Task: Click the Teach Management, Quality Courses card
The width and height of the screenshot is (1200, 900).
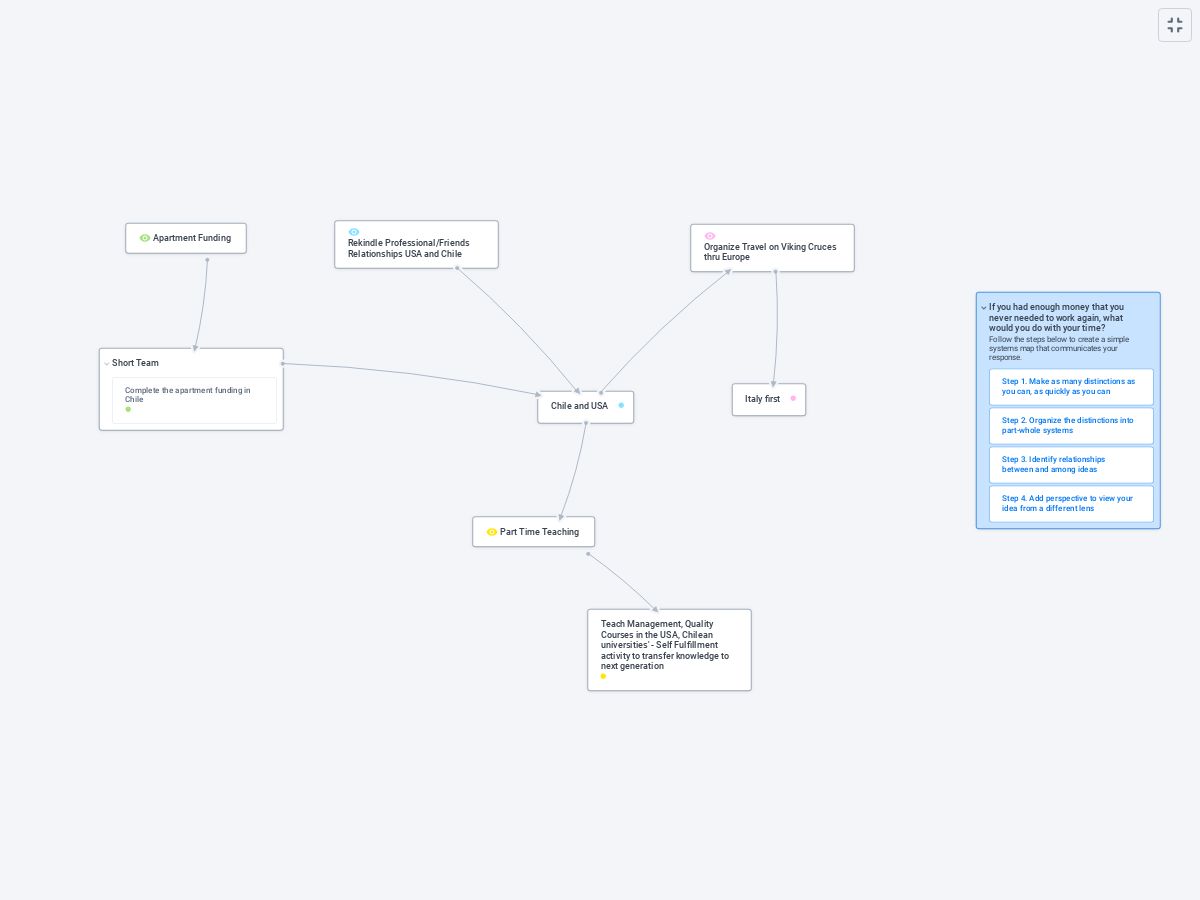Action: pos(668,645)
